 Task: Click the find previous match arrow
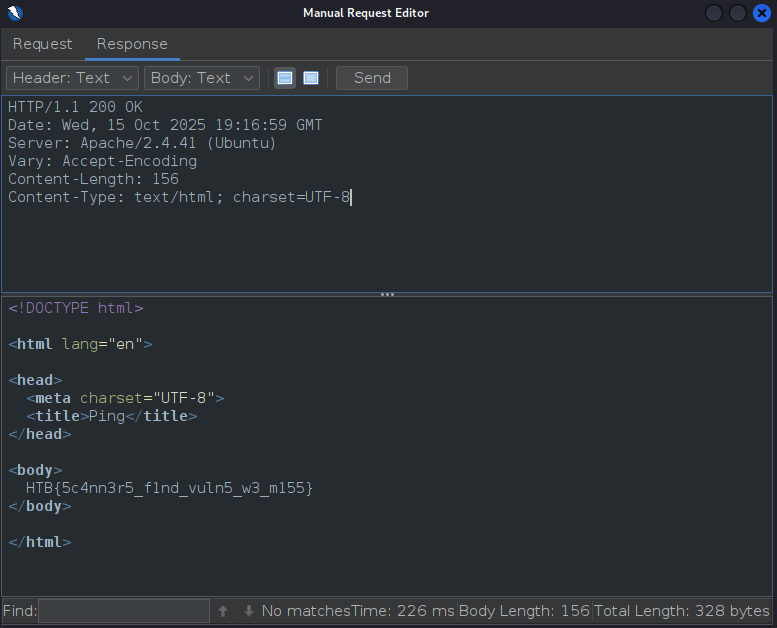click(x=223, y=611)
